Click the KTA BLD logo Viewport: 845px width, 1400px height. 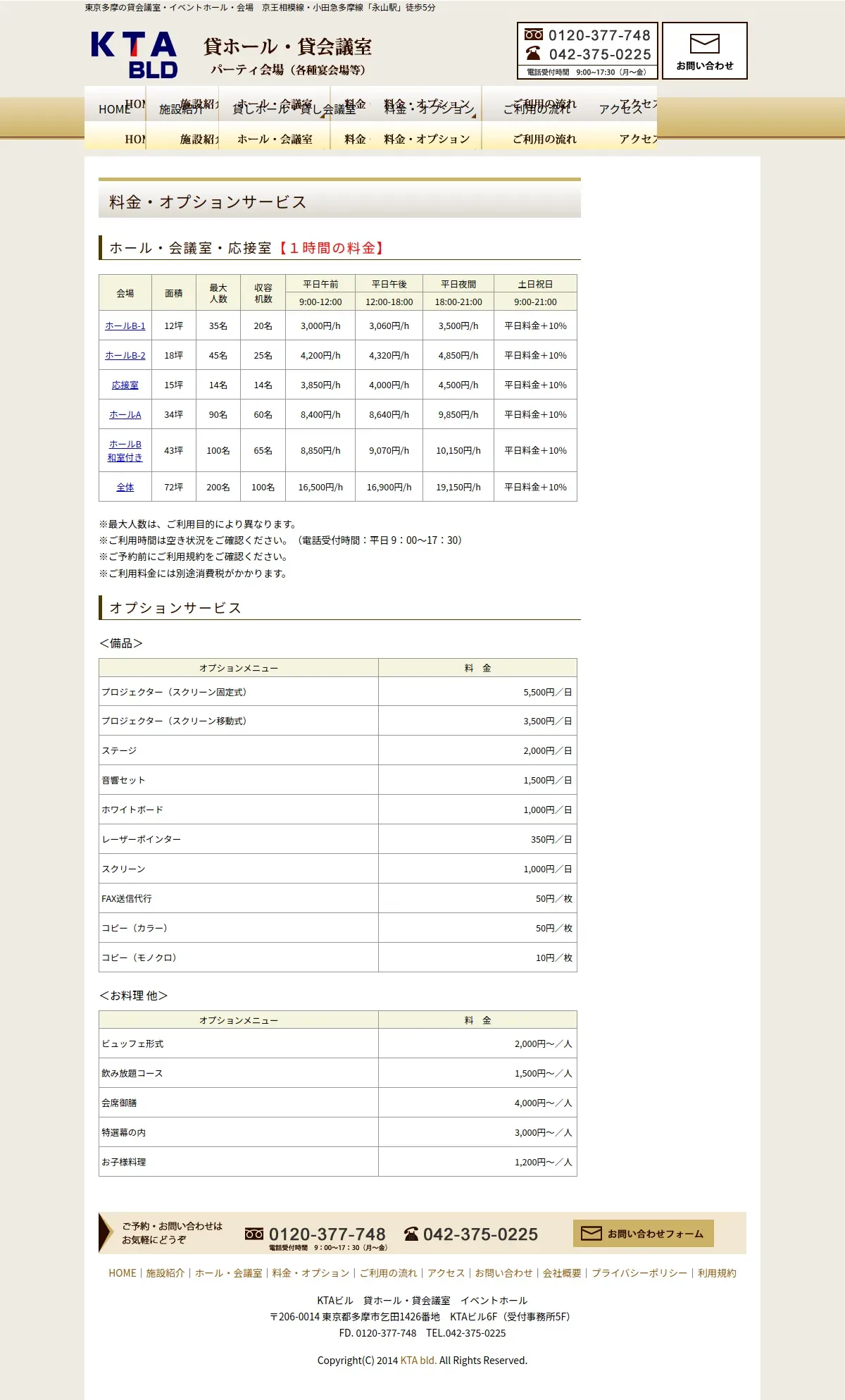pyautogui.click(x=134, y=54)
